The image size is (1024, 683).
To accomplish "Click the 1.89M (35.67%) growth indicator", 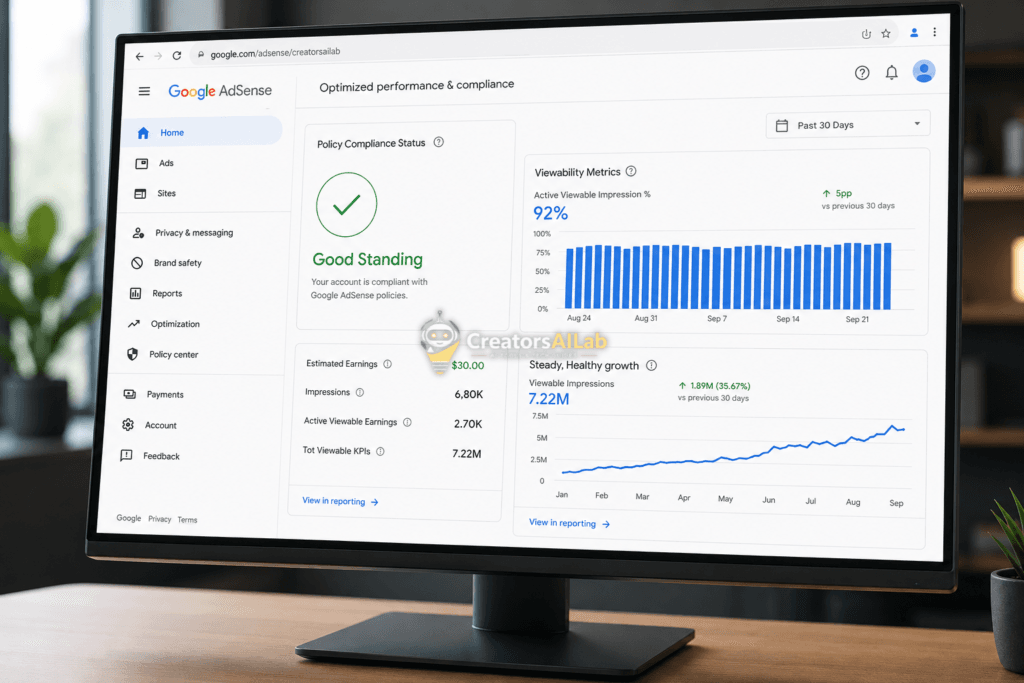I will tap(714, 386).
